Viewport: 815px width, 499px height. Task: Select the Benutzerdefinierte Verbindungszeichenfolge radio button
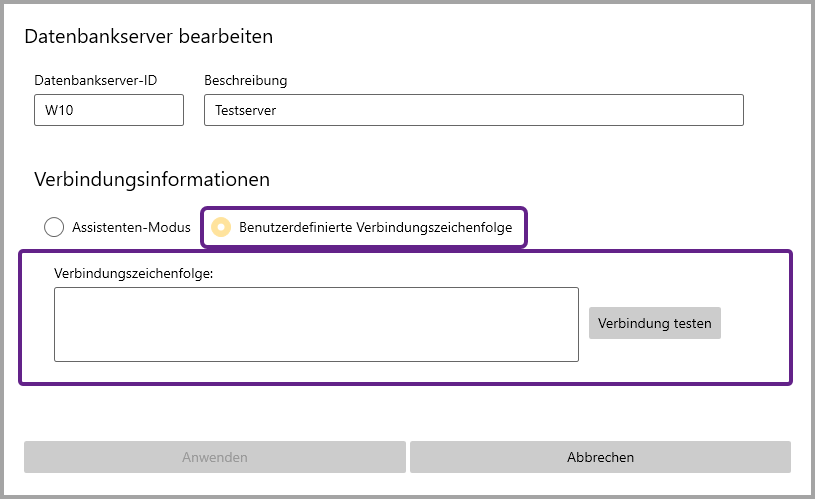click(221, 227)
